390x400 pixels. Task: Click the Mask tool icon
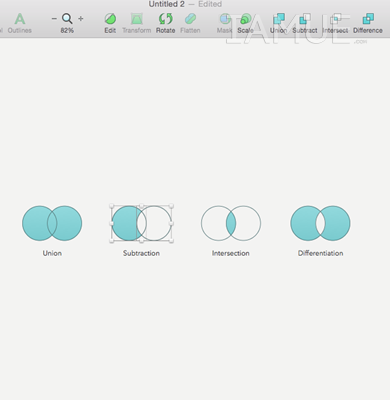225,19
